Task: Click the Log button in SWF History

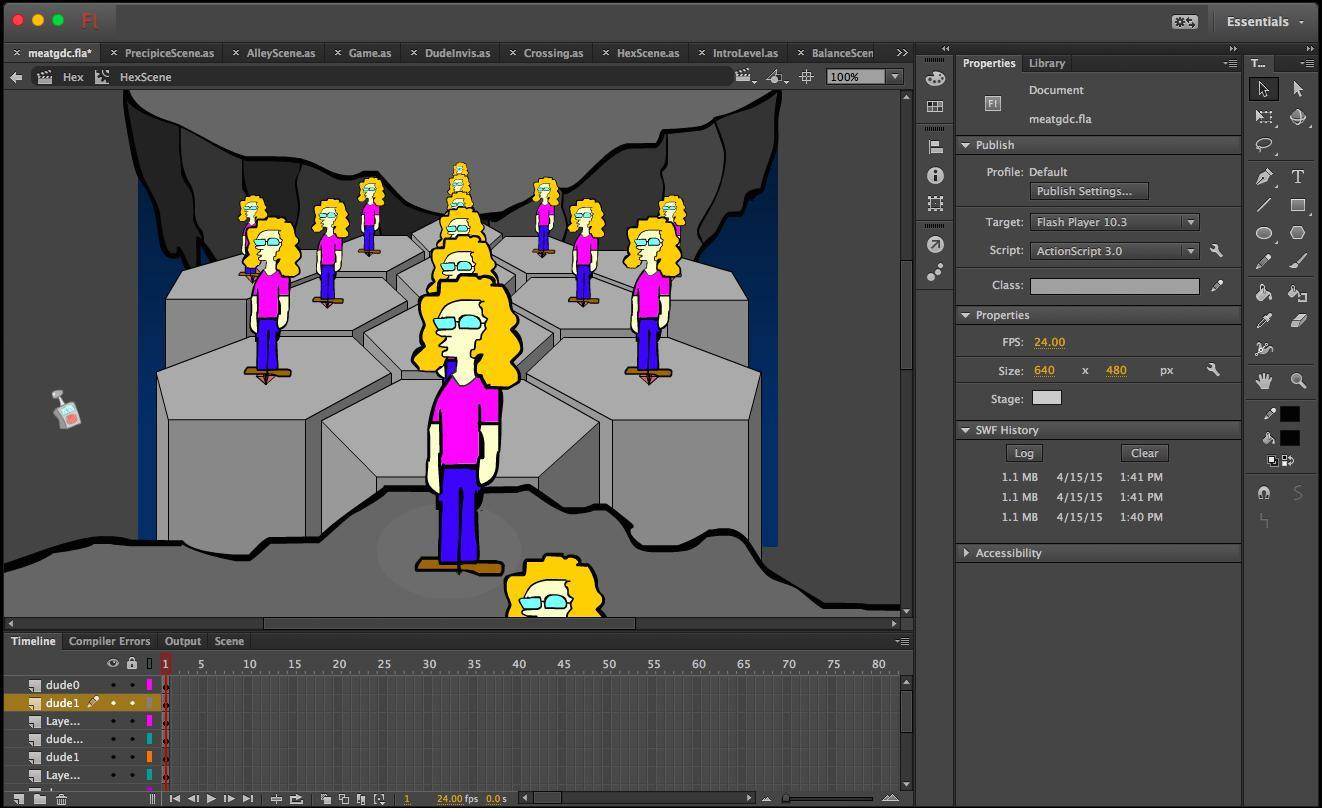Action: pos(1024,453)
